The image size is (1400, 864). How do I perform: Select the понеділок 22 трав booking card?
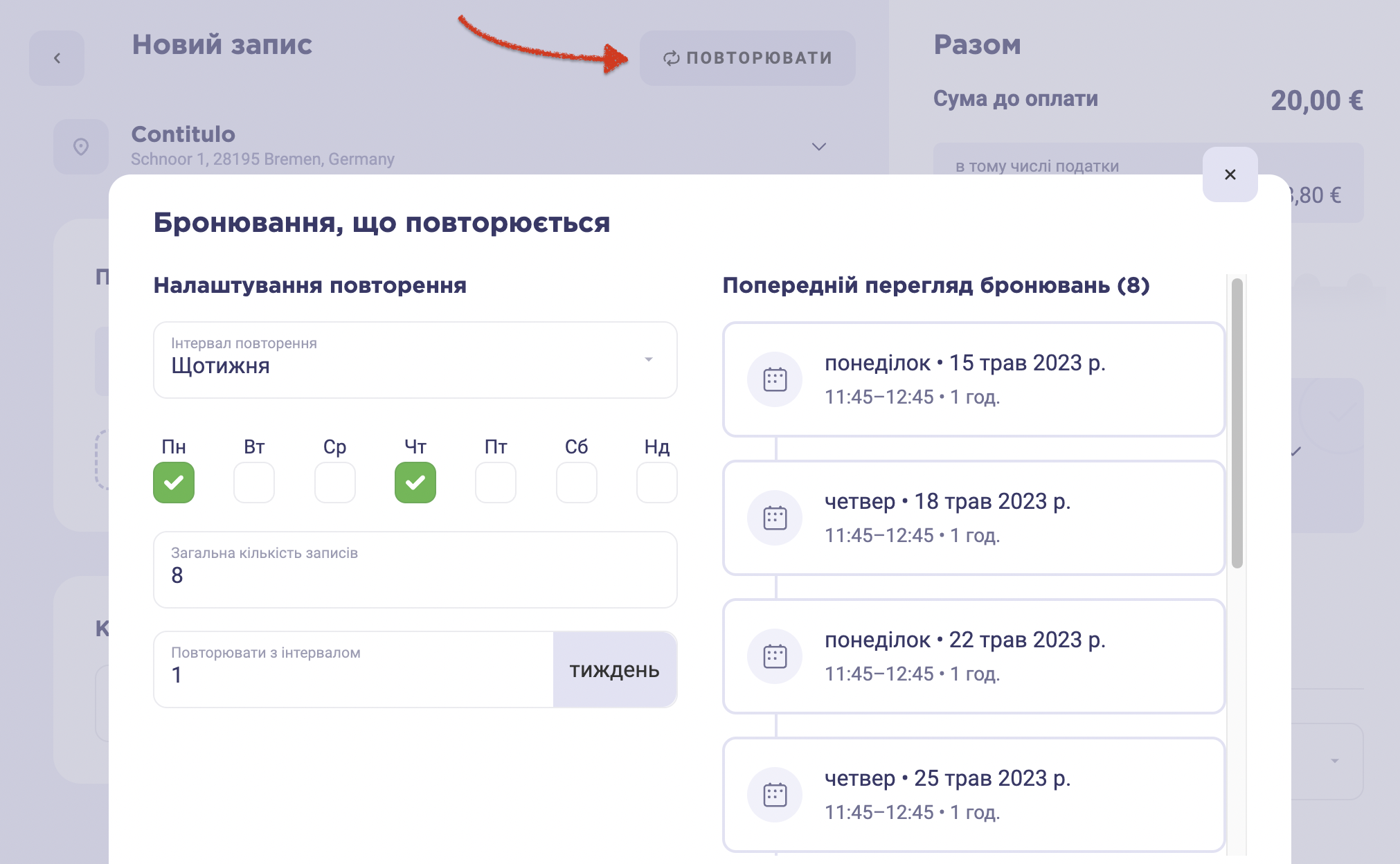click(974, 656)
